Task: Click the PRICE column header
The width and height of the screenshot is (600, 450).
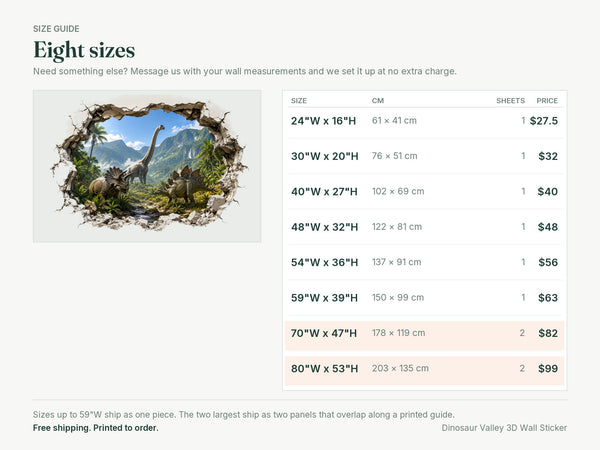Action: click(547, 101)
